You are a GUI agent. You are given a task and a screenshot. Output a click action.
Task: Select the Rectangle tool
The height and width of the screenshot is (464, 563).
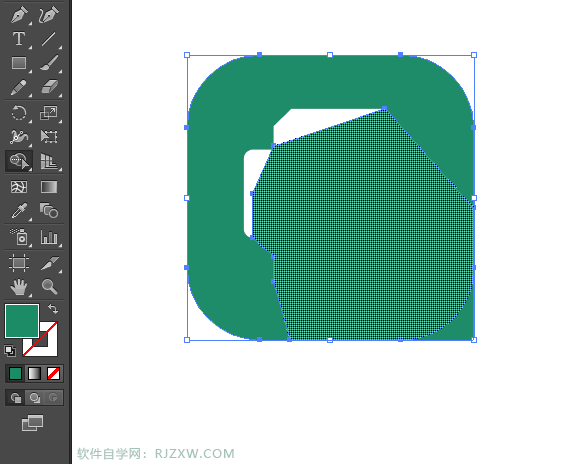pos(19,63)
